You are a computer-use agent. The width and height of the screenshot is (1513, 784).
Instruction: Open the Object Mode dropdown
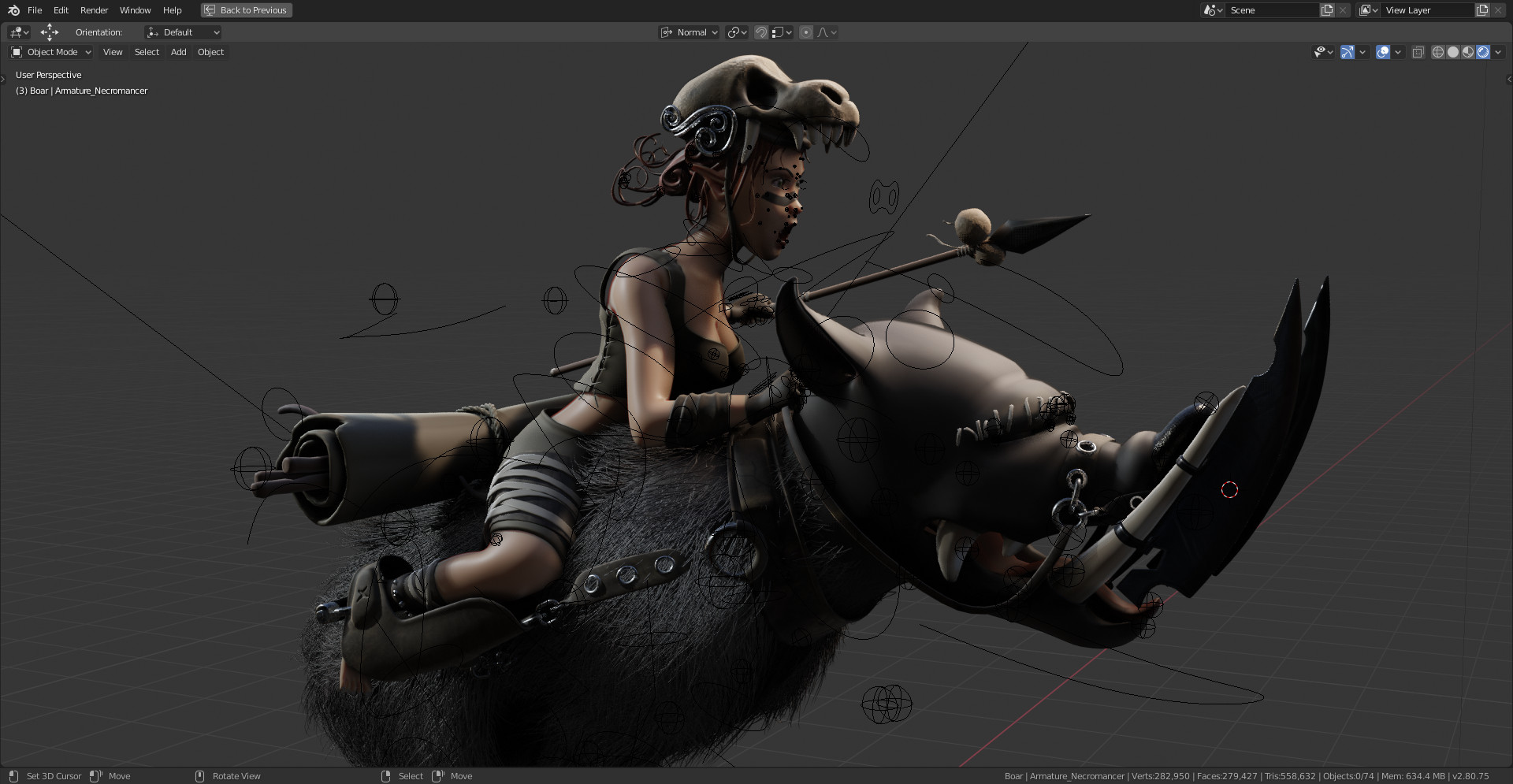coord(51,52)
